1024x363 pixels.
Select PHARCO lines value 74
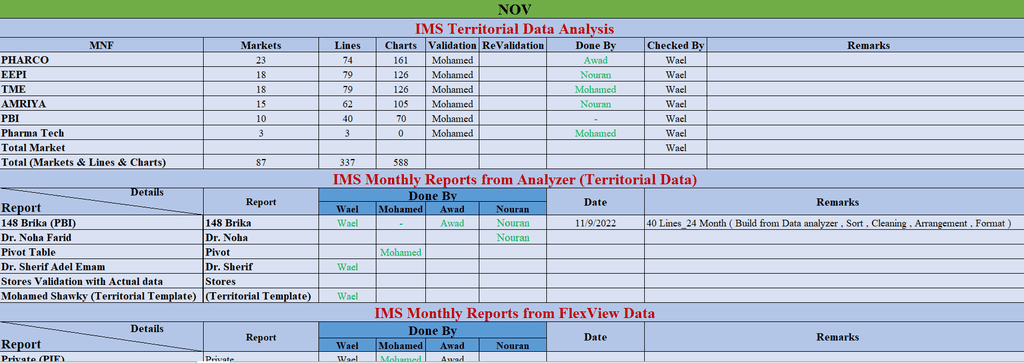[x=347, y=60]
